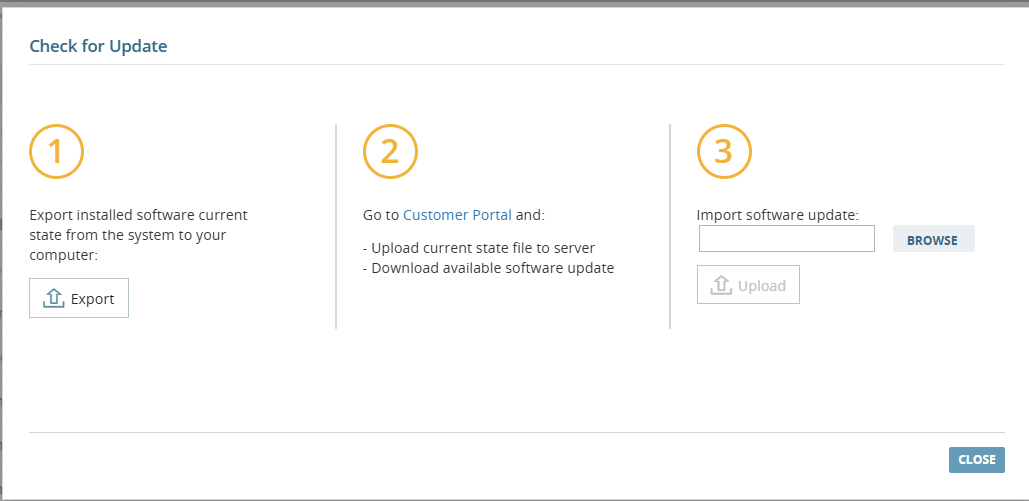Screen dimensions: 1029x501
Task: Click the export instructions text under step 1
Action: pos(138,234)
